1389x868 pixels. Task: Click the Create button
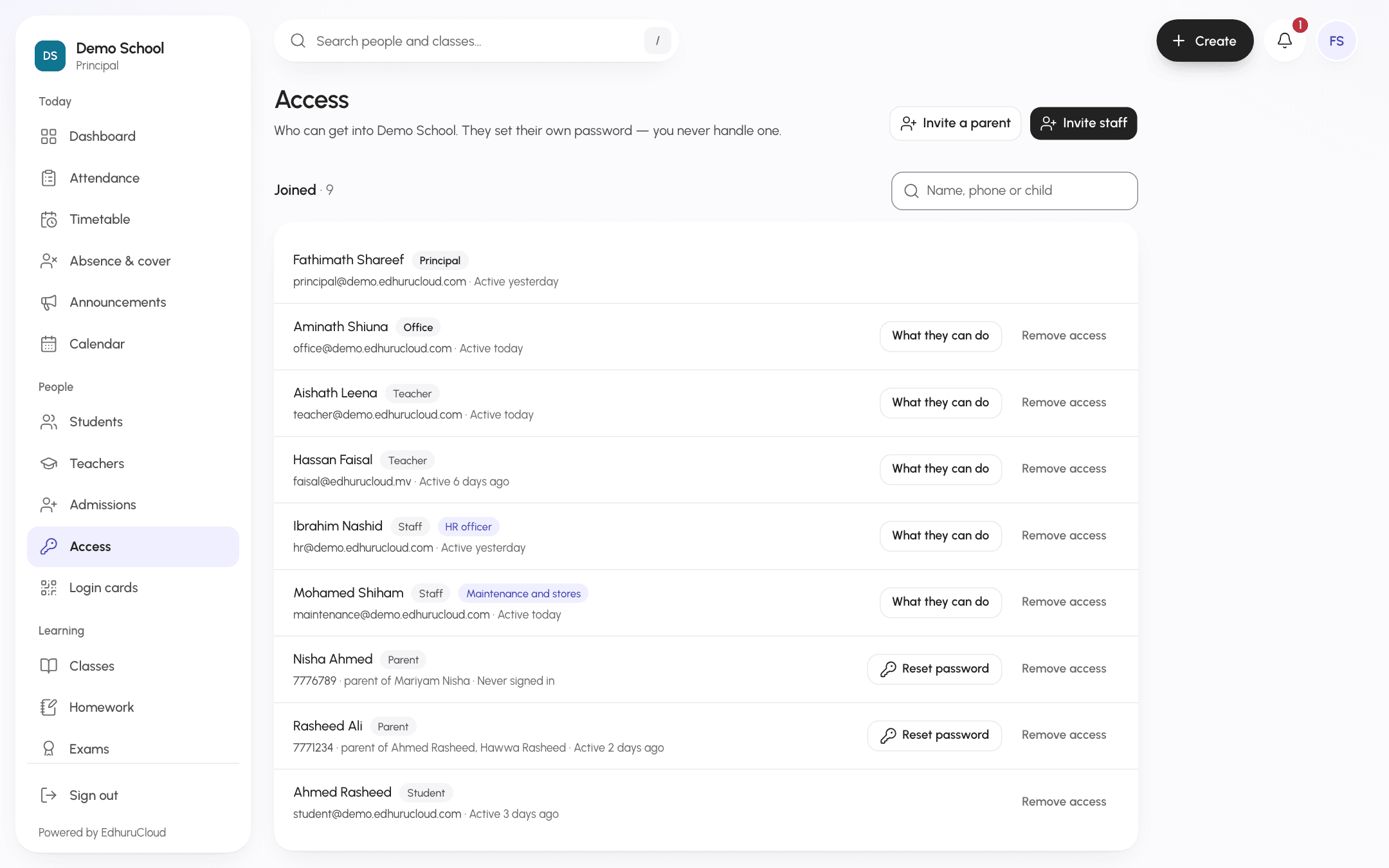click(1204, 41)
